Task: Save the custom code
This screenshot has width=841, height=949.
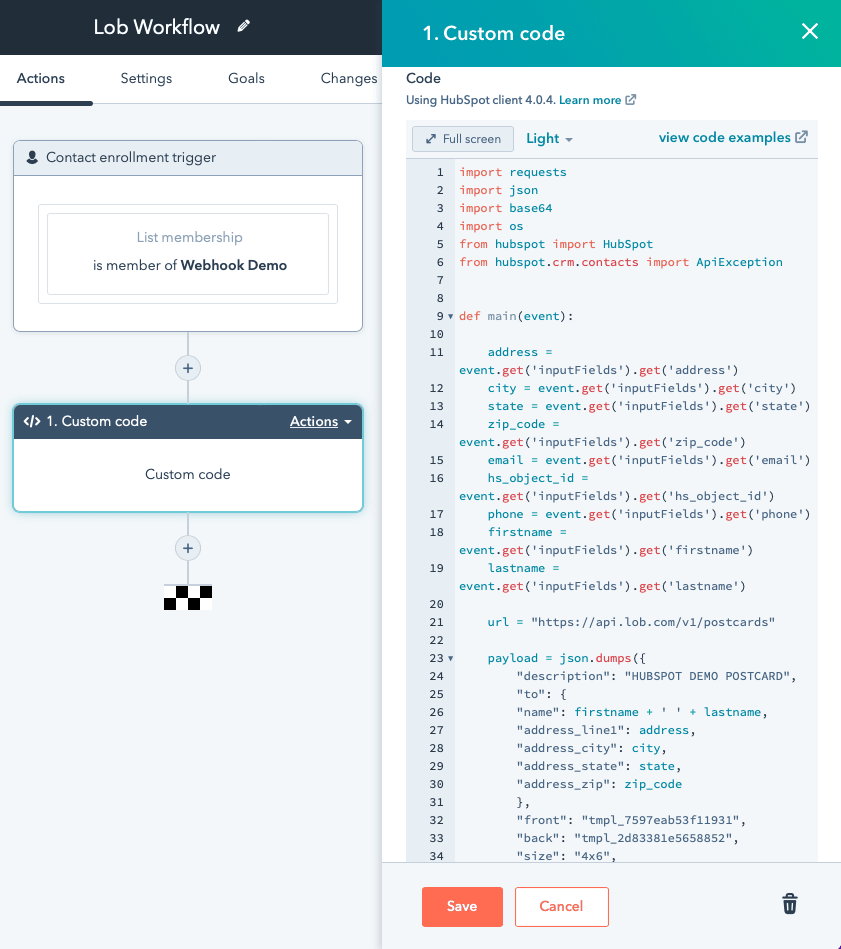Action: pyautogui.click(x=462, y=906)
